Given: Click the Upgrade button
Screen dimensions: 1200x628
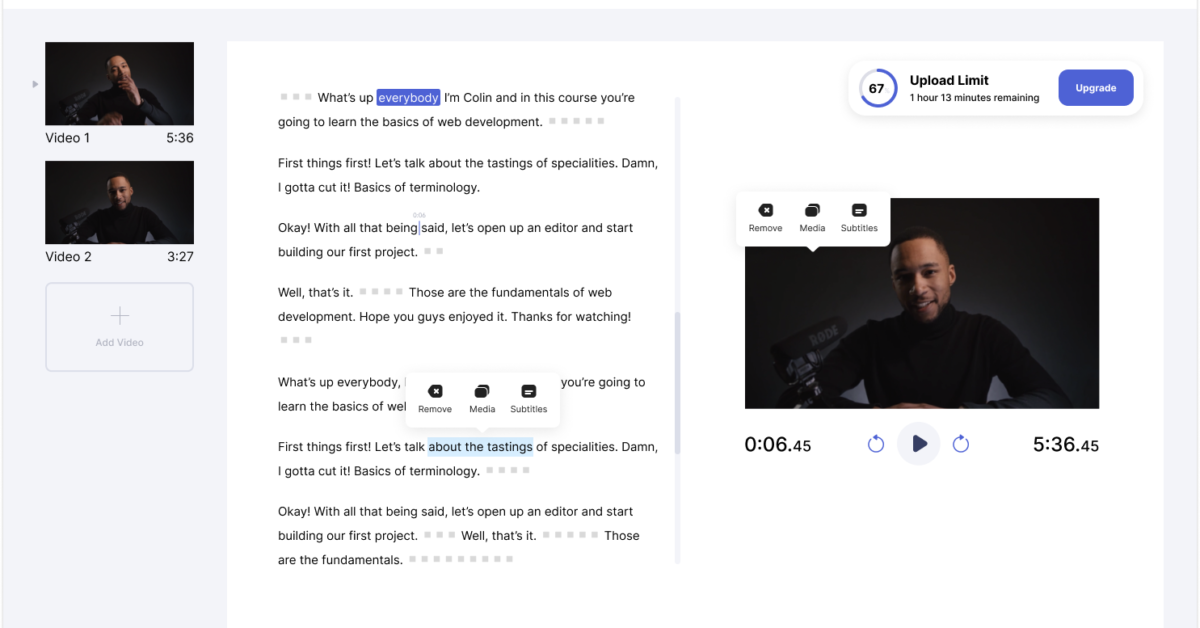Looking at the screenshot, I should point(1096,88).
